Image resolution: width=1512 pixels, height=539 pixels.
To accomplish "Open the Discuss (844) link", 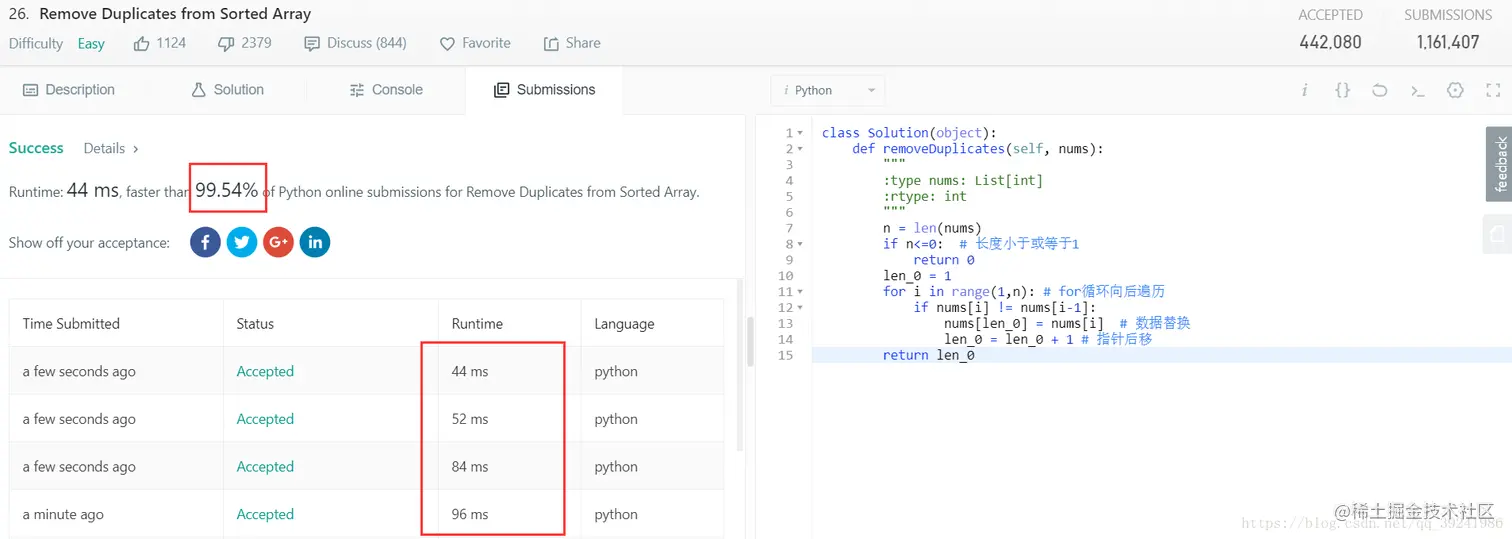I will (355, 43).
